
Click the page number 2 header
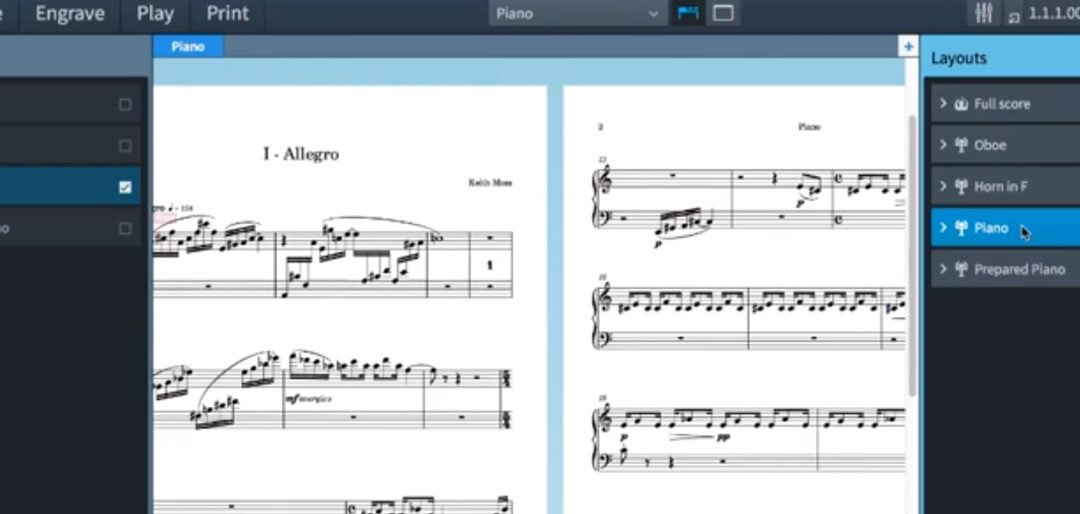[601, 127]
